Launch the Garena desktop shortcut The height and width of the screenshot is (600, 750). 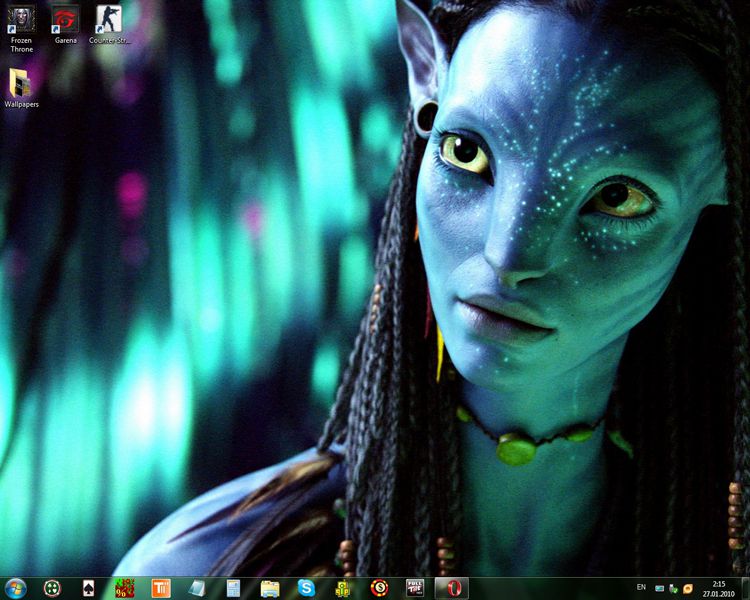pos(66,25)
